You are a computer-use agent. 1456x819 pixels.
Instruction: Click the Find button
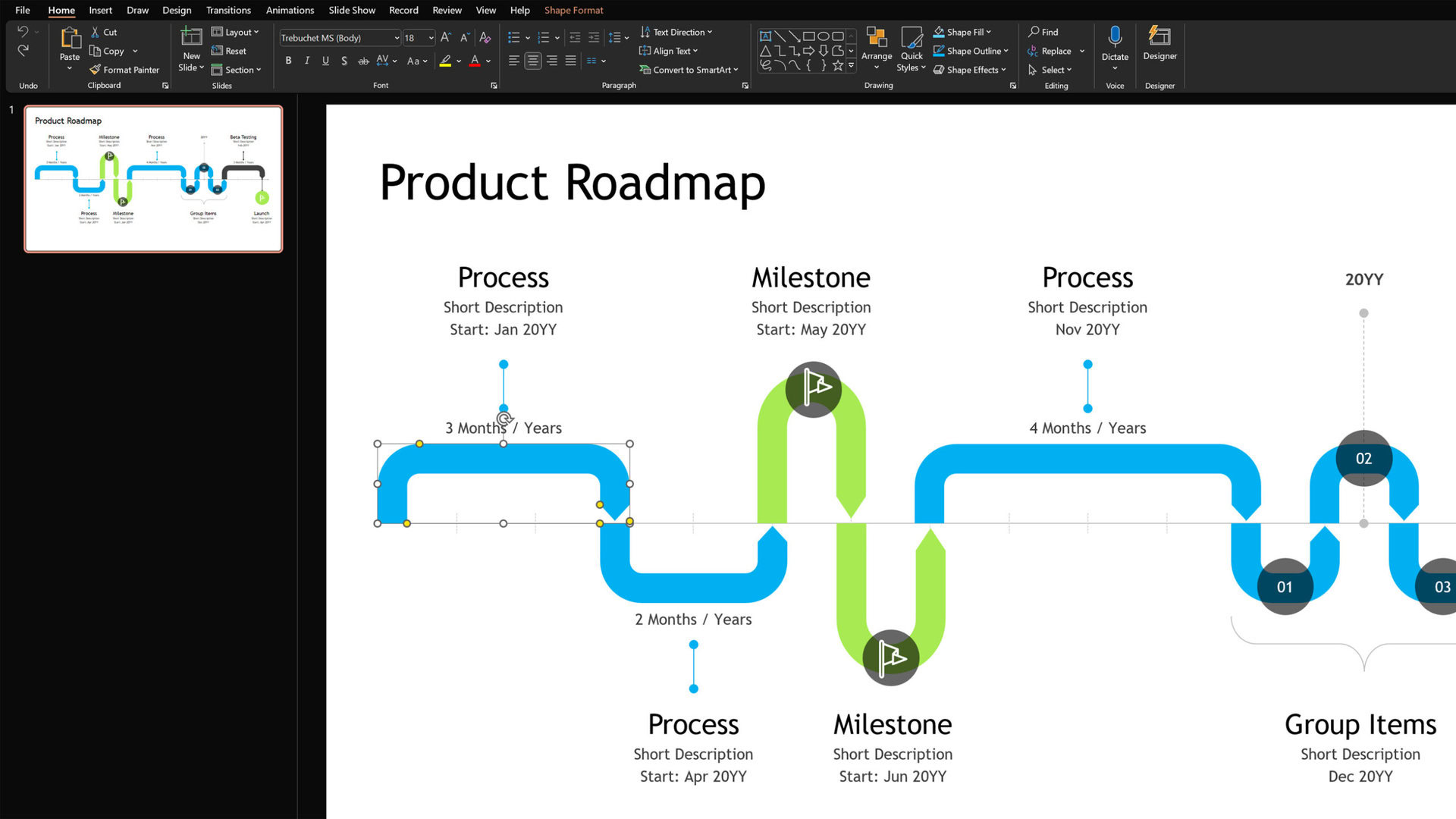[x=1043, y=32]
